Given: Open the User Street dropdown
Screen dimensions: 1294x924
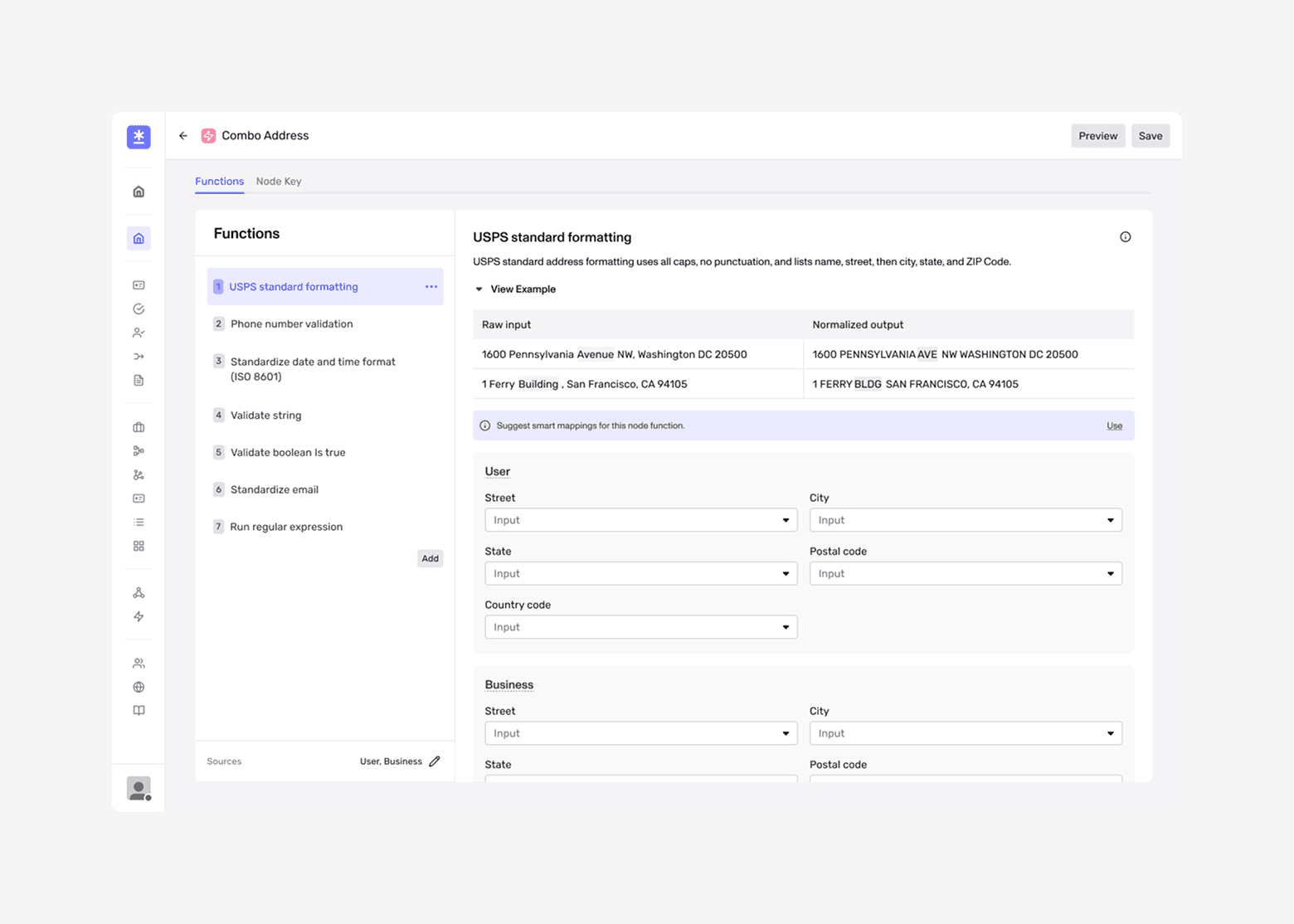Looking at the screenshot, I should pyautogui.click(x=641, y=520).
